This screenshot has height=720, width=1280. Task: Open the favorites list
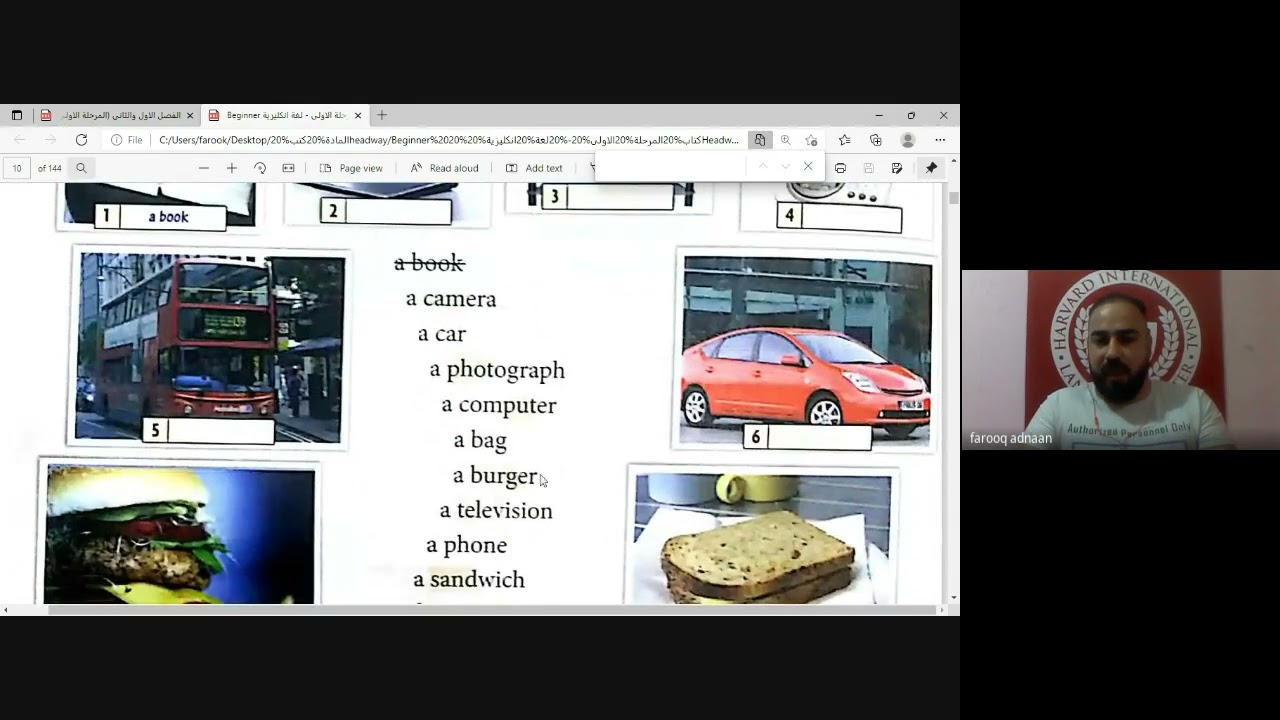pyautogui.click(x=845, y=140)
